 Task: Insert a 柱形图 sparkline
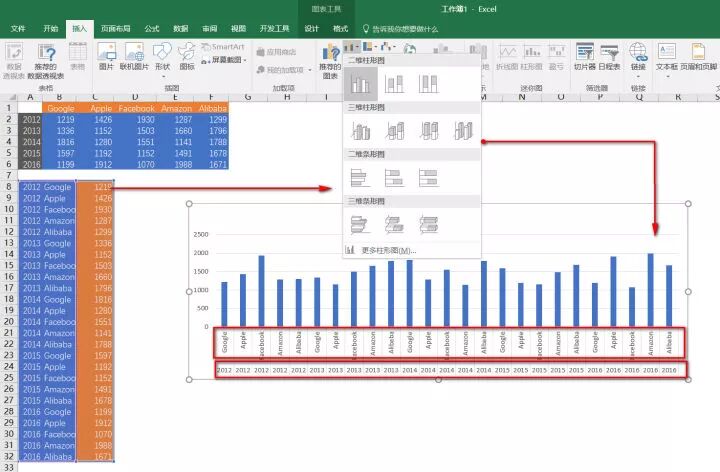tap(531, 57)
